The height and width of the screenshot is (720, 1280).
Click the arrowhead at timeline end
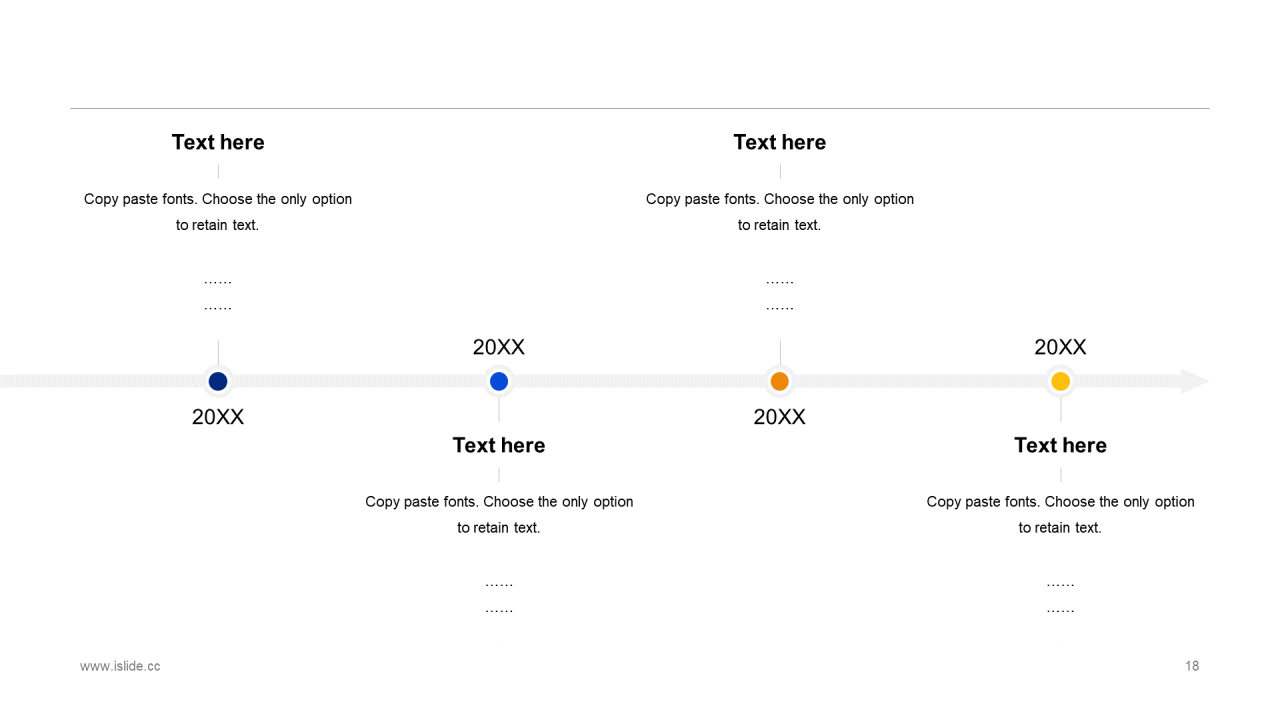click(x=1194, y=381)
